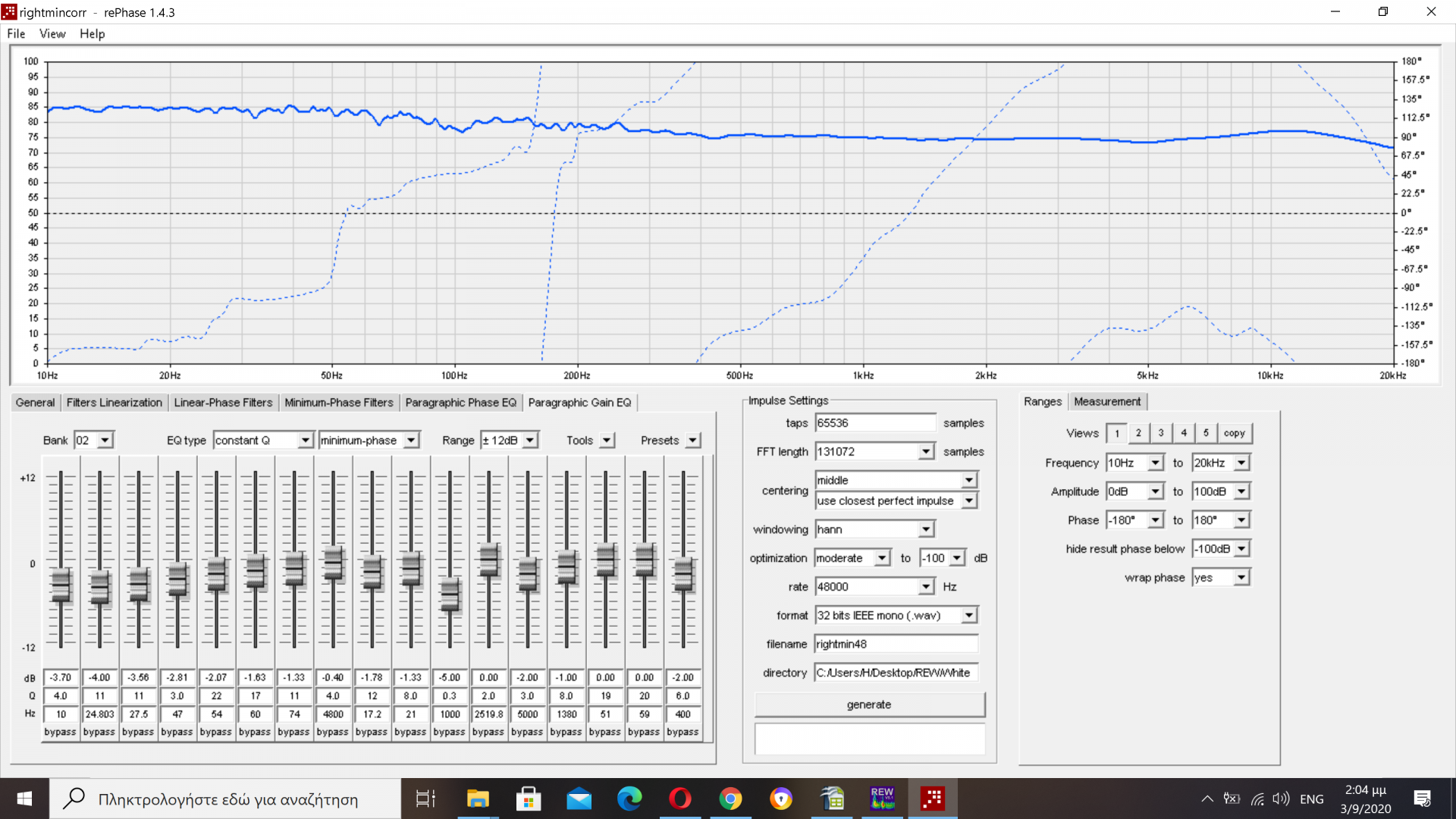The width and height of the screenshot is (1456, 819).
Task: Toggle bypass under the 400 Hz band
Action: [x=682, y=732]
